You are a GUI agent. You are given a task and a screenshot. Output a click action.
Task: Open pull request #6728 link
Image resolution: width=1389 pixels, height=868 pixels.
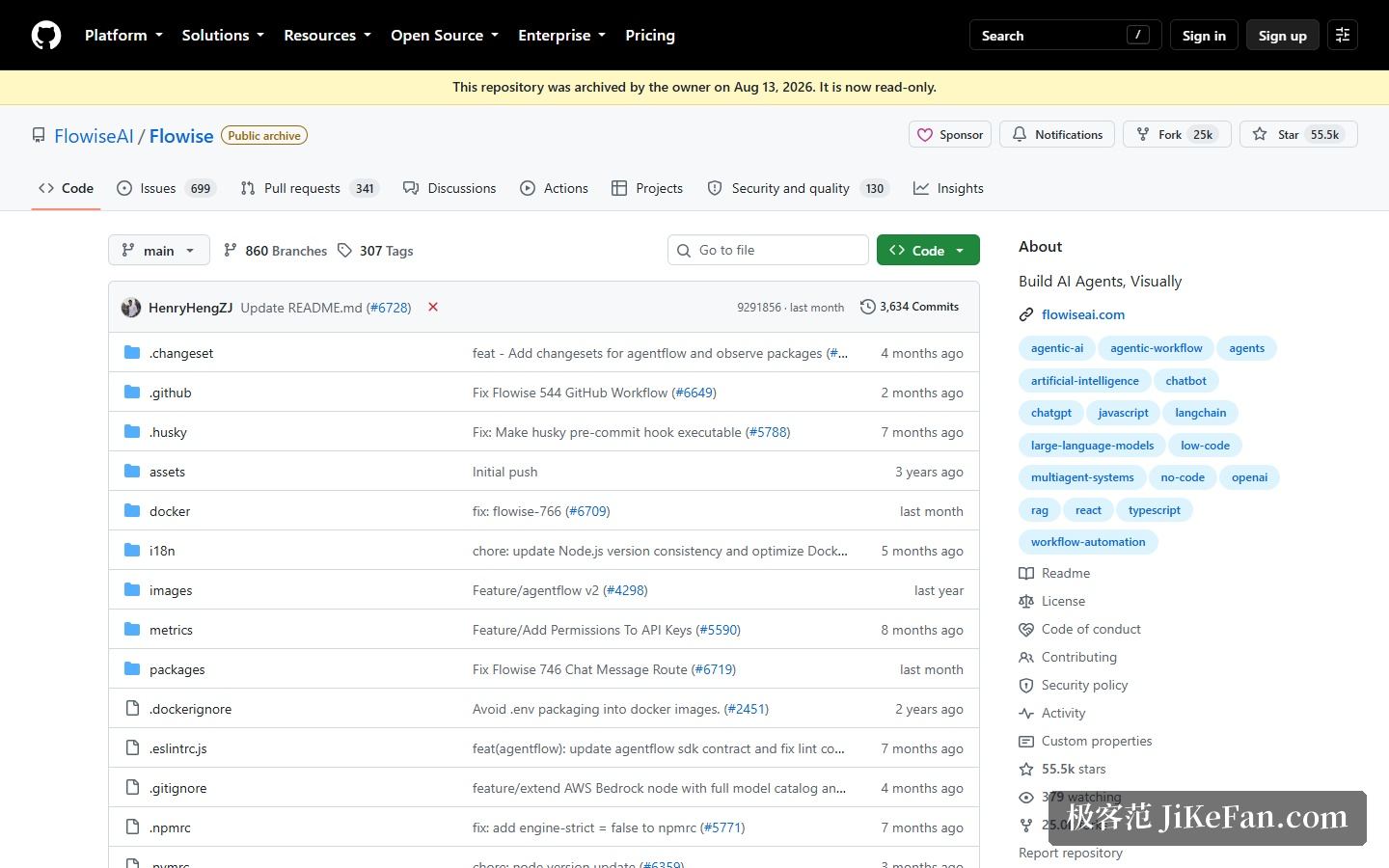pos(389,308)
